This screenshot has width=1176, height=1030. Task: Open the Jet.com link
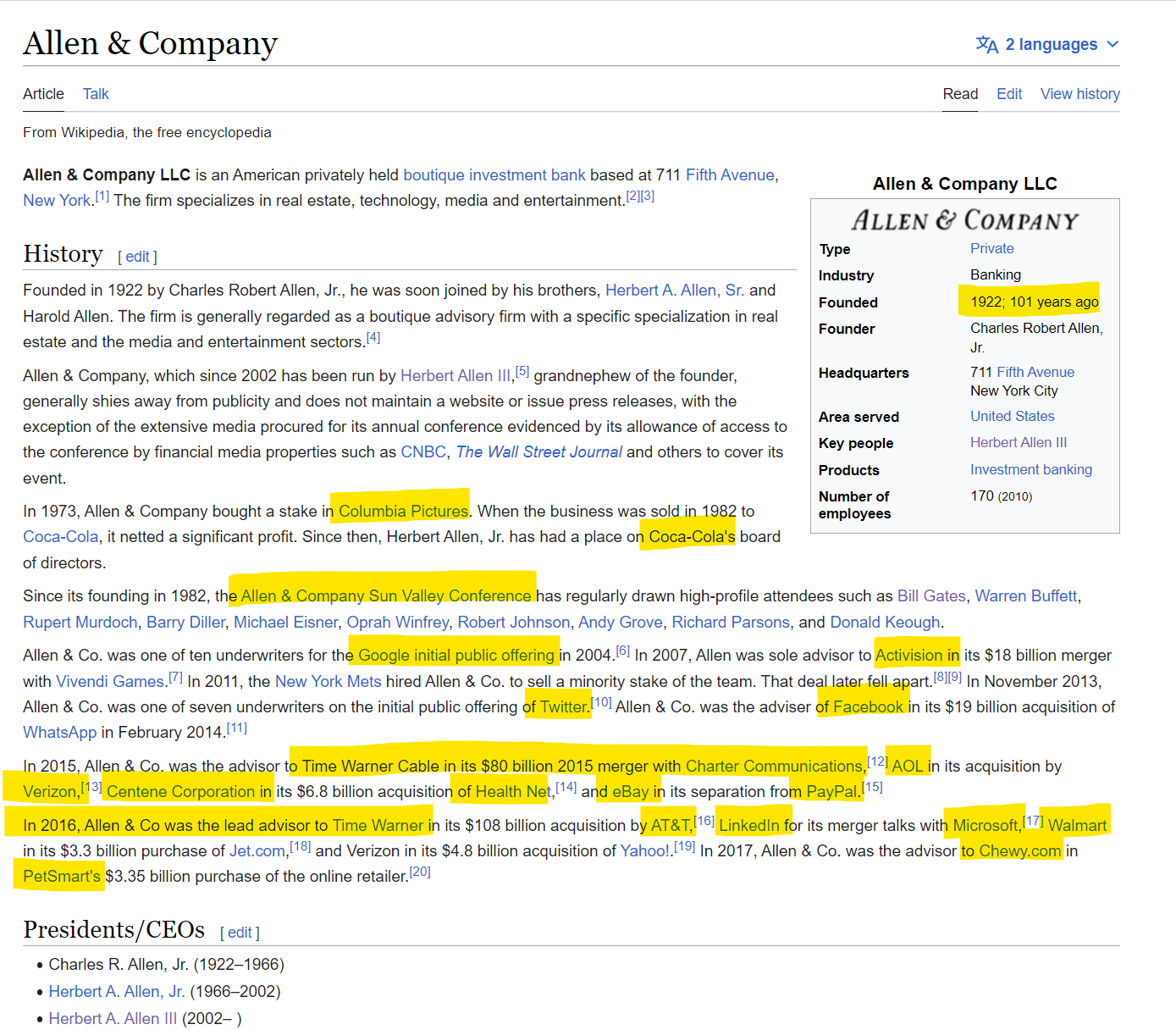(257, 851)
